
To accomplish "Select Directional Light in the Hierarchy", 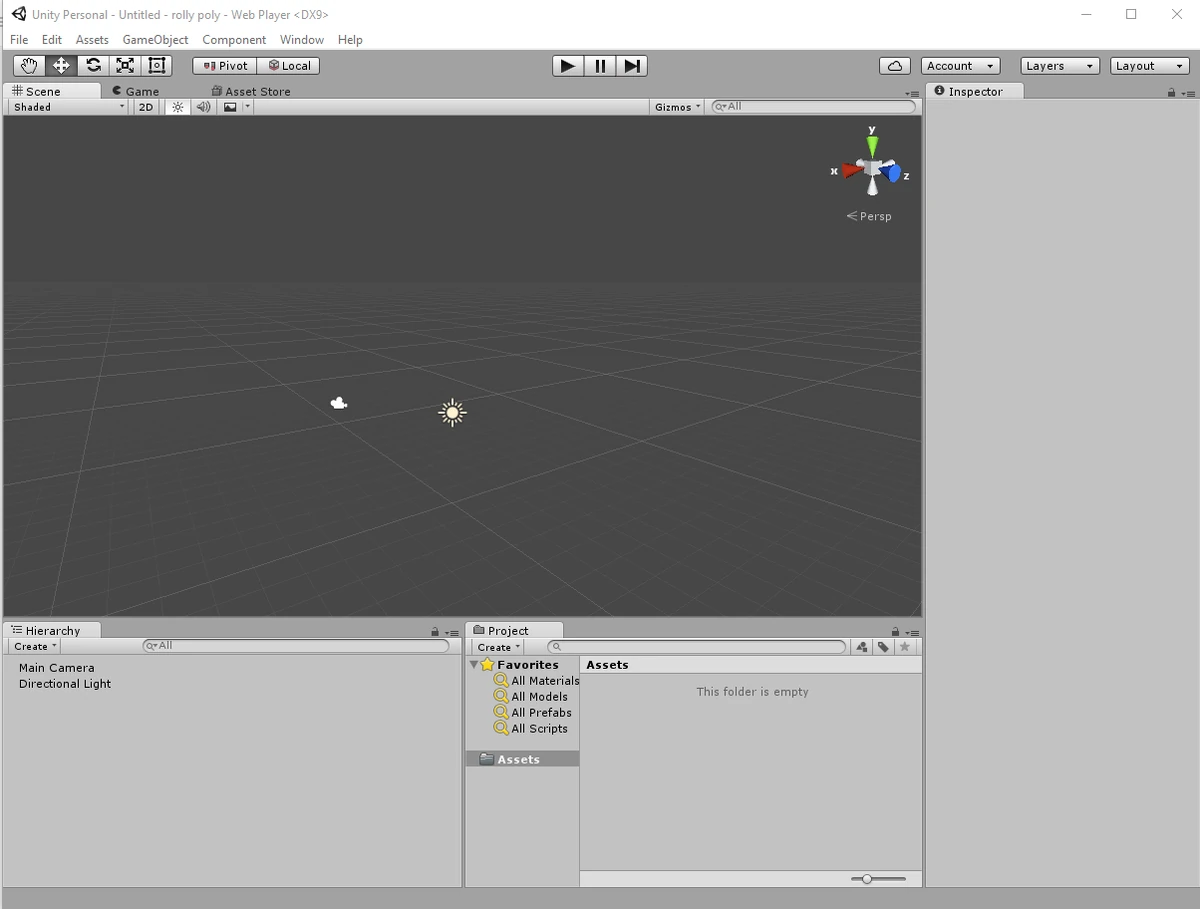I will [64, 684].
